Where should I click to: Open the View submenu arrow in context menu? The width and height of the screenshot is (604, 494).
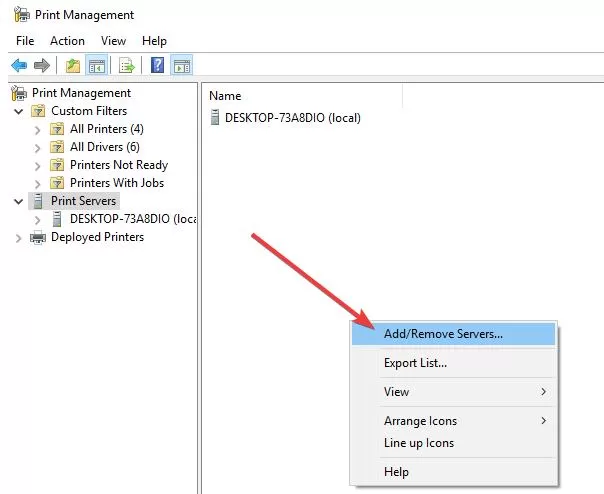[x=544, y=392]
